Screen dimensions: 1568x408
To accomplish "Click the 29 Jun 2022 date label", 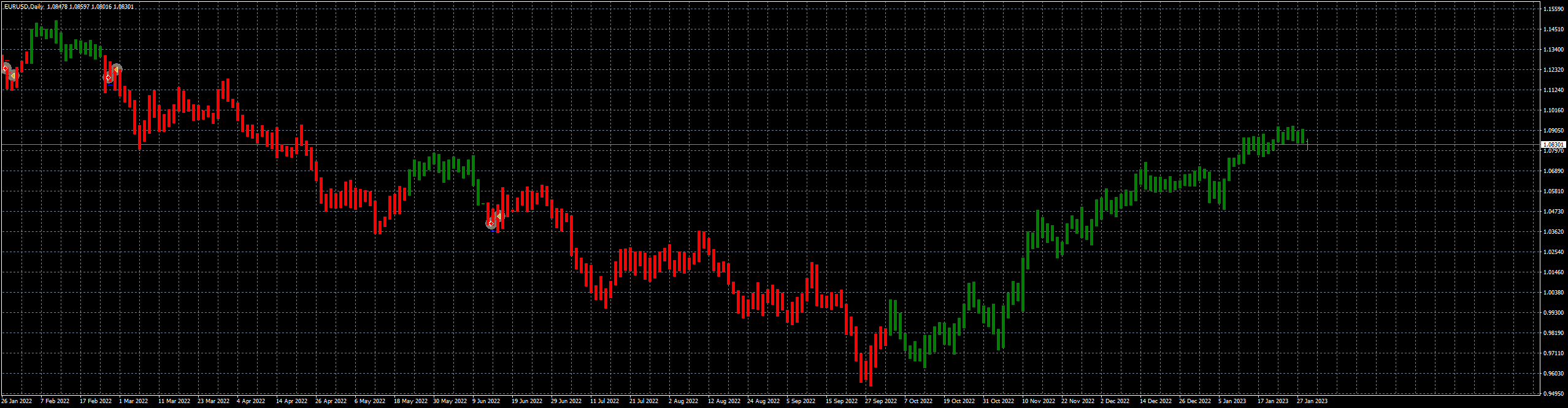I will (x=567, y=401).
